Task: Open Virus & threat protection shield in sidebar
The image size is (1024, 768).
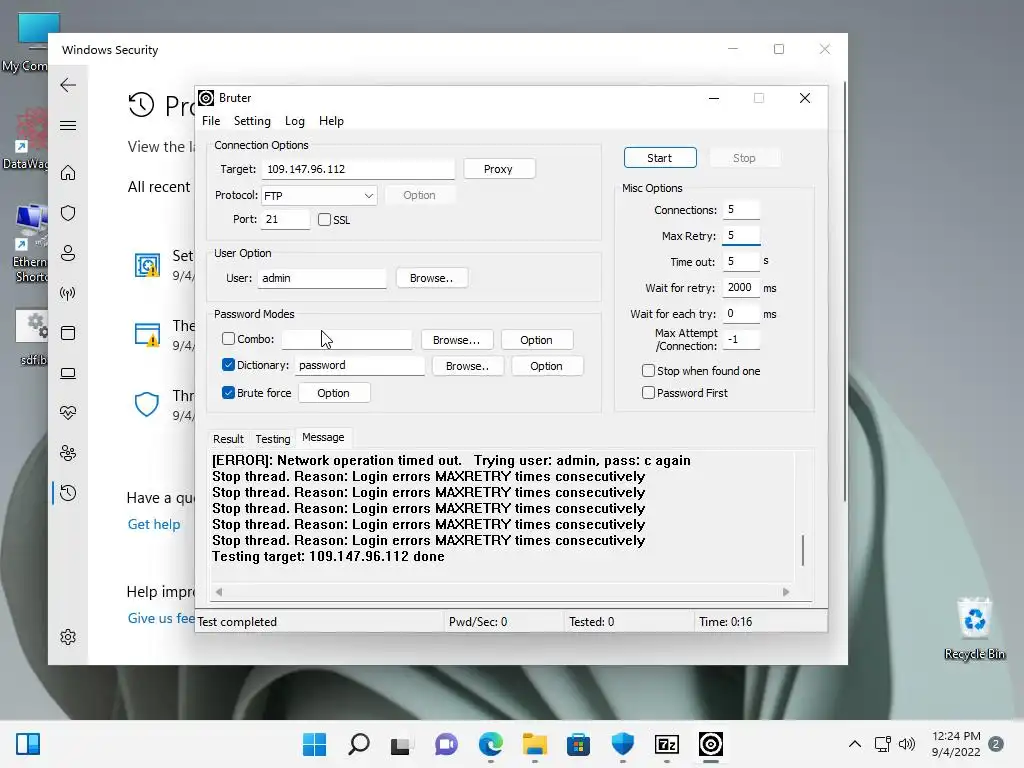Action: pyautogui.click(x=68, y=213)
